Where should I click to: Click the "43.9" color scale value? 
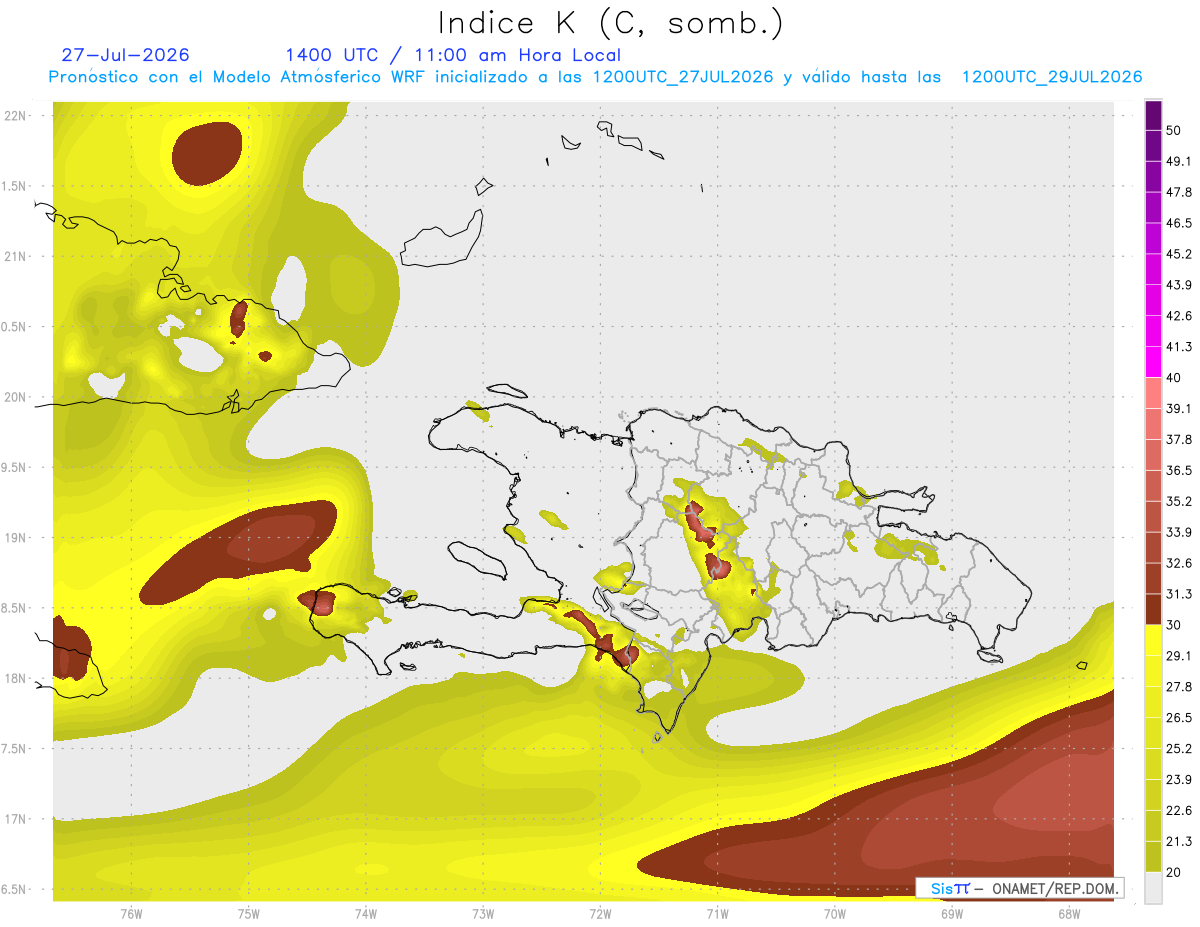[x=1179, y=285]
